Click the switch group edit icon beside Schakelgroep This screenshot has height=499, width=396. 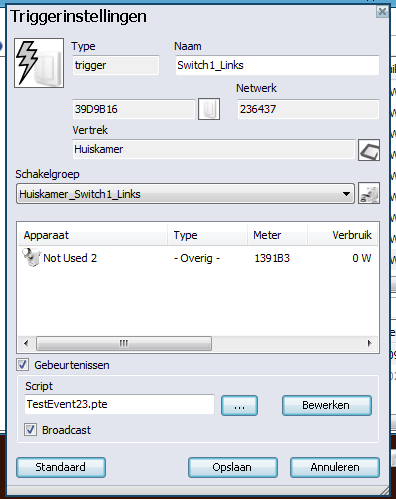click(369, 193)
